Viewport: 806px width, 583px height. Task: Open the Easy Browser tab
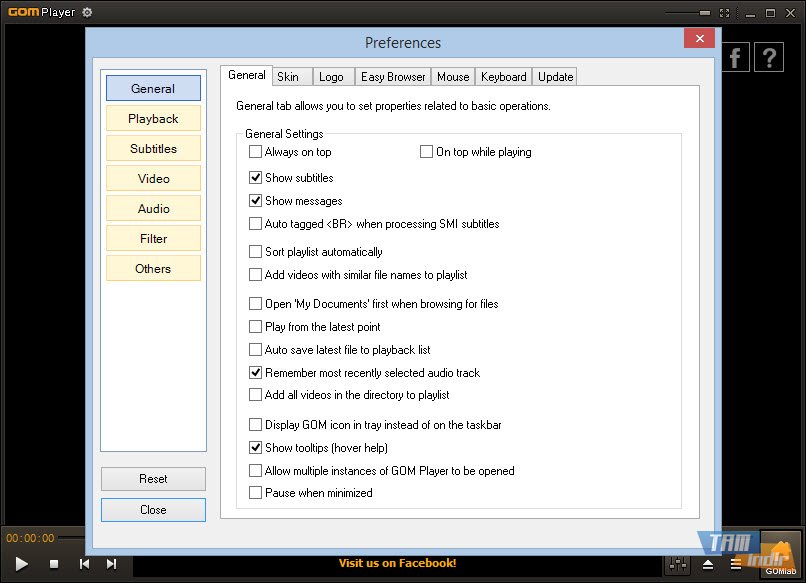click(393, 77)
